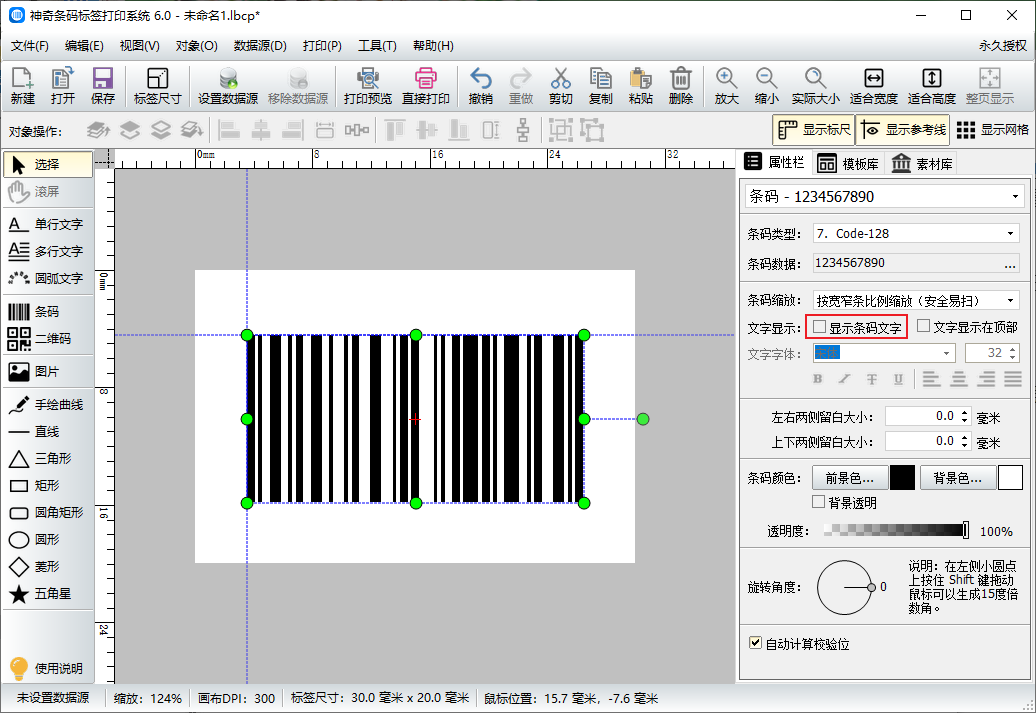
Task: Delete the object with the 删除 trash icon
Action: [x=681, y=86]
